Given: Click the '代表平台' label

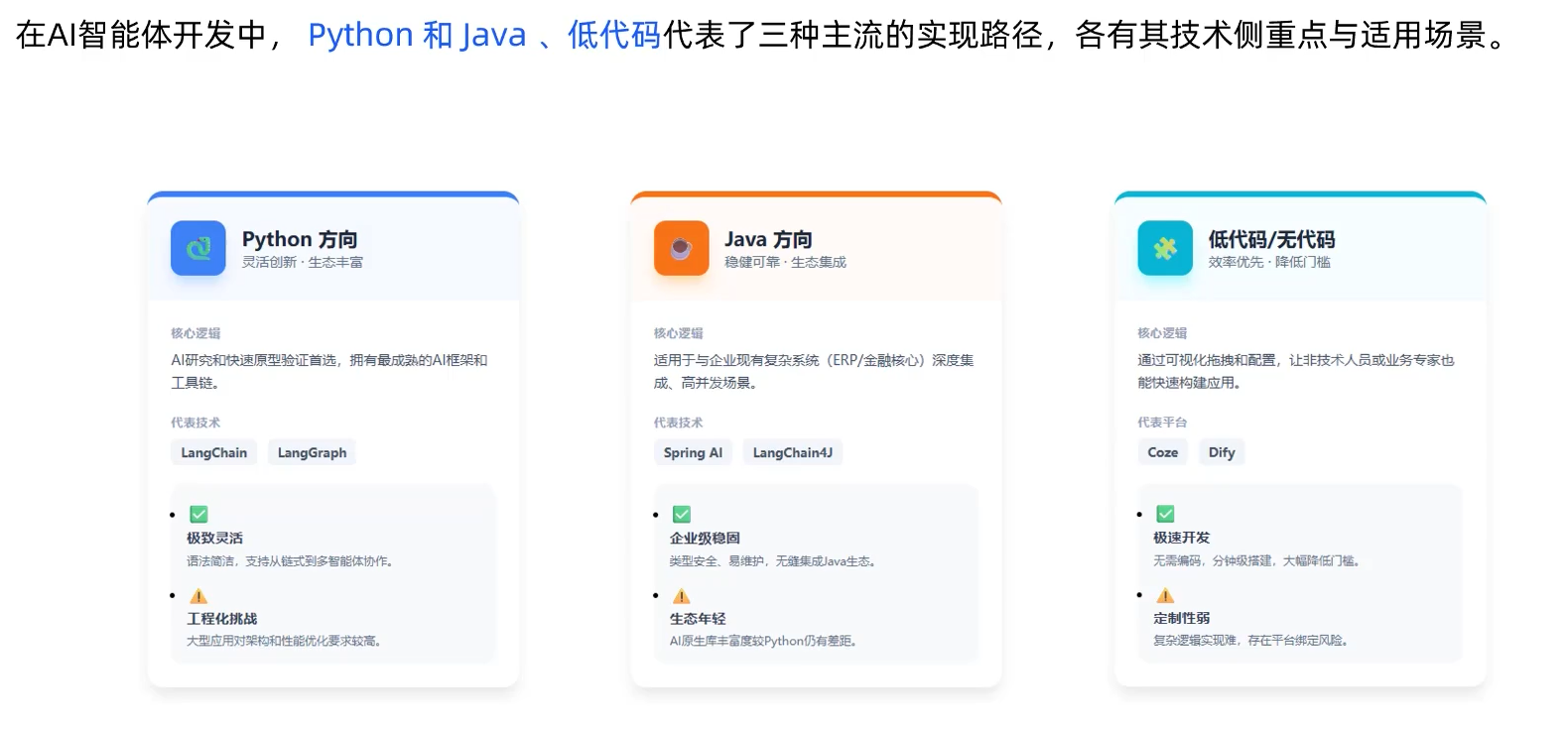Looking at the screenshot, I should click(x=1162, y=423).
